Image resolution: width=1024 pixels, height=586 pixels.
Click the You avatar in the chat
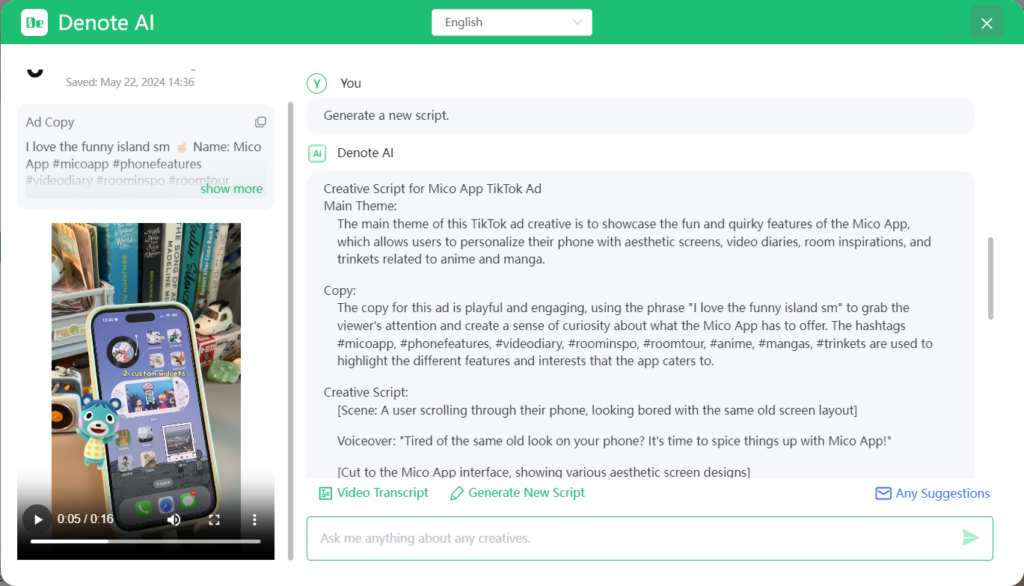[316, 83]
